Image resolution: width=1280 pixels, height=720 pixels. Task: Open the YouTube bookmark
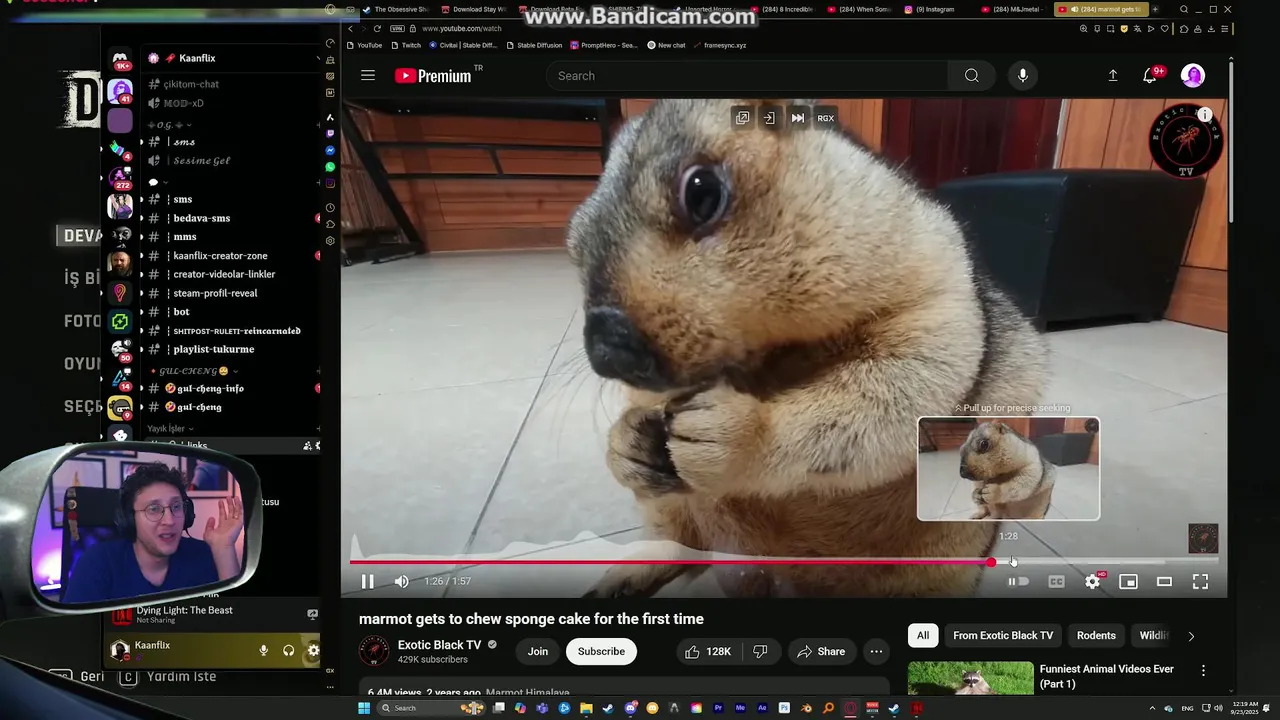click(x=363, y=45)
